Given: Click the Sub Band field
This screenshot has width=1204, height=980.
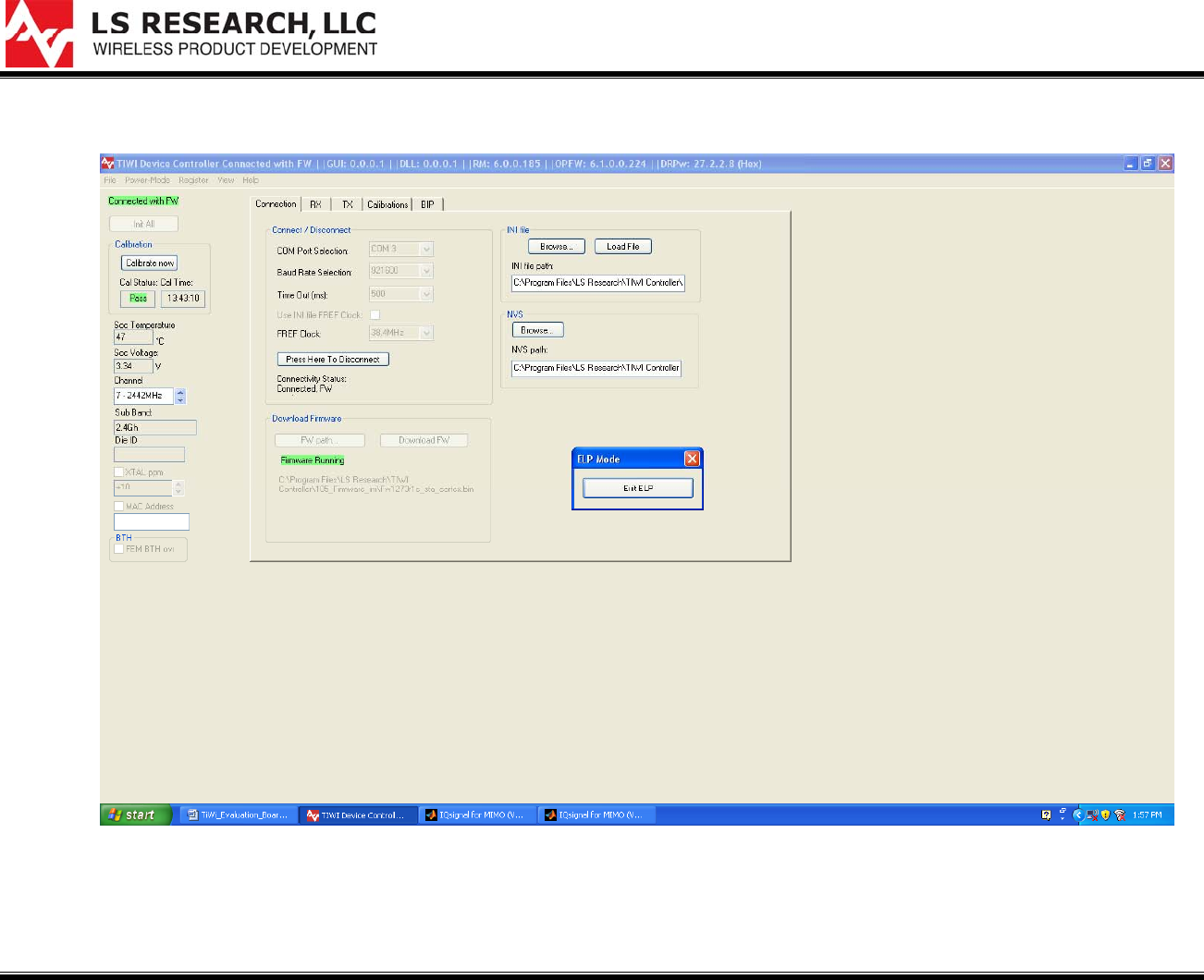Looking at the screenshot, I should click(155, 427).
